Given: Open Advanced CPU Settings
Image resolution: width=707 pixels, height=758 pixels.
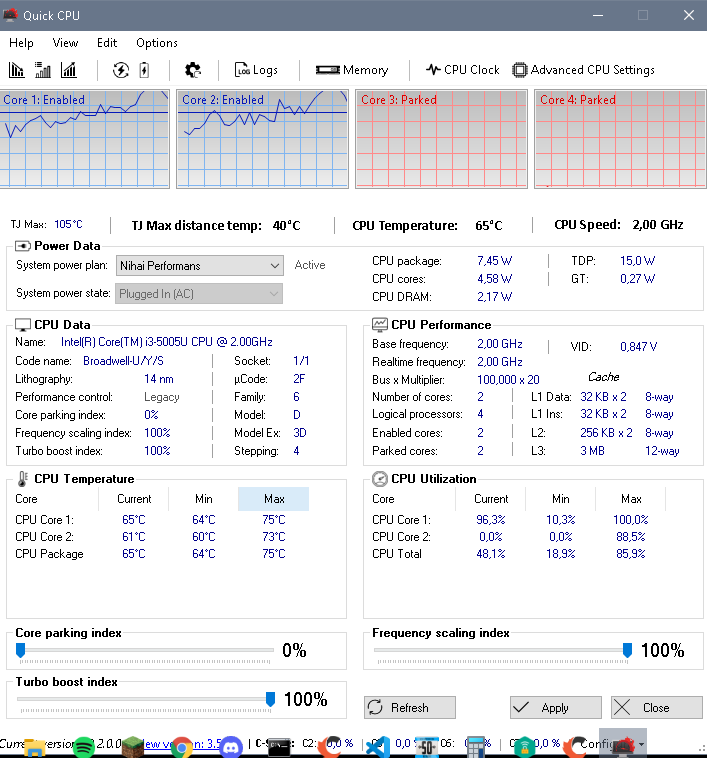Looking at the screenshot, I should (x=583, y=70).
